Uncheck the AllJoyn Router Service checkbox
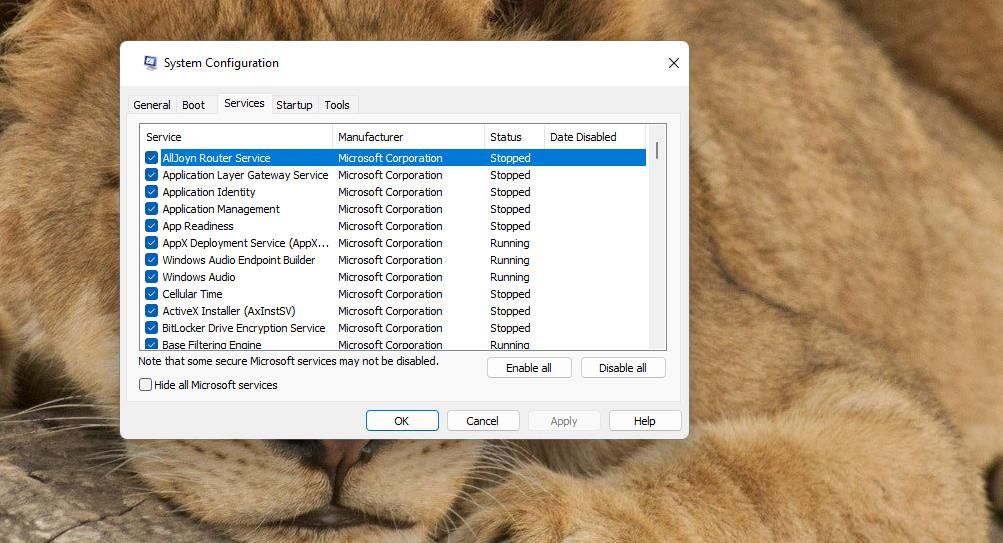This screenshot has height=543, width=1003. (152, 158)
